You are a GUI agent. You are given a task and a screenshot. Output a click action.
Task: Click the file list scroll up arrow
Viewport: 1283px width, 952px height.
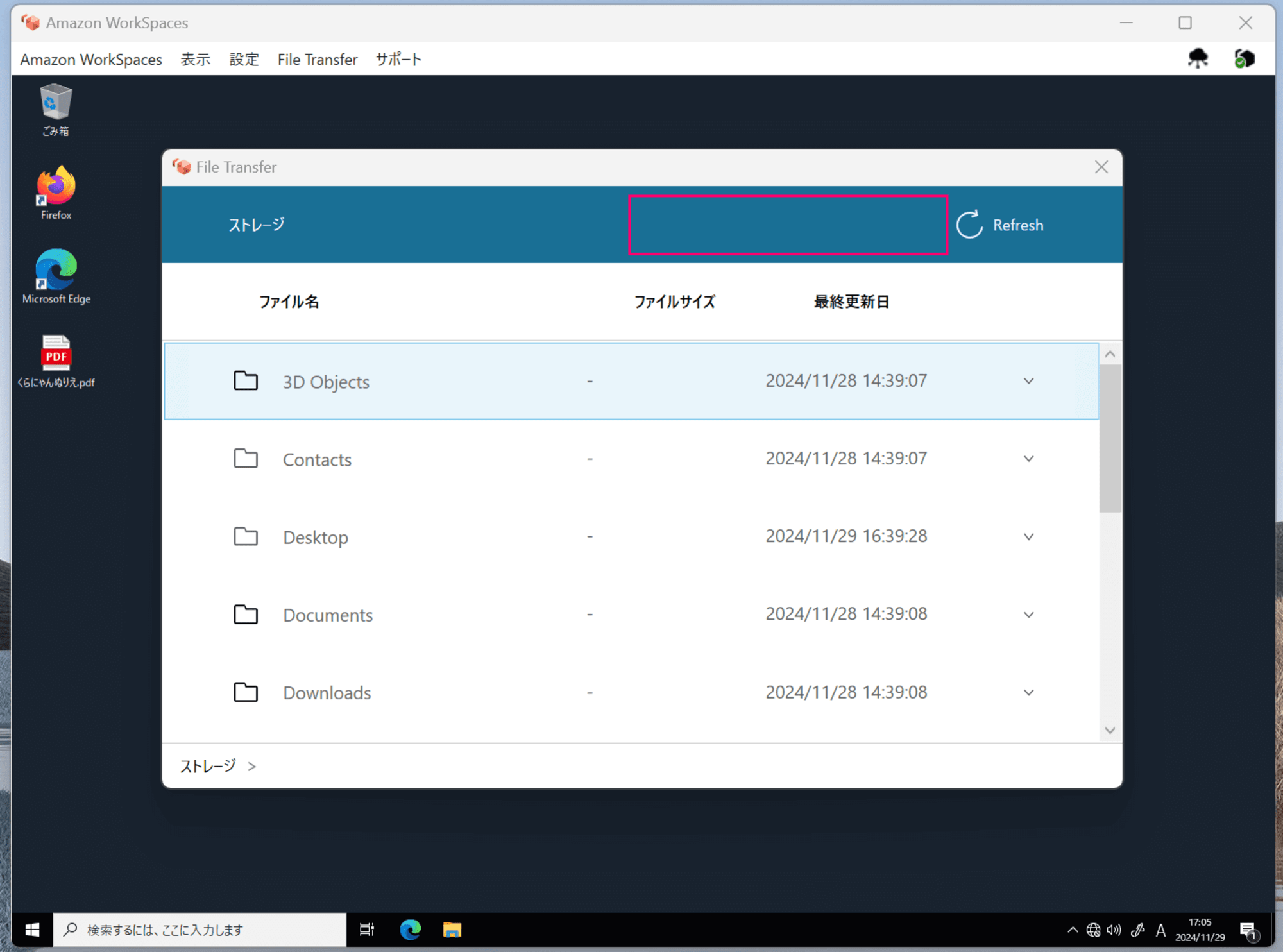pos(1110,354)
